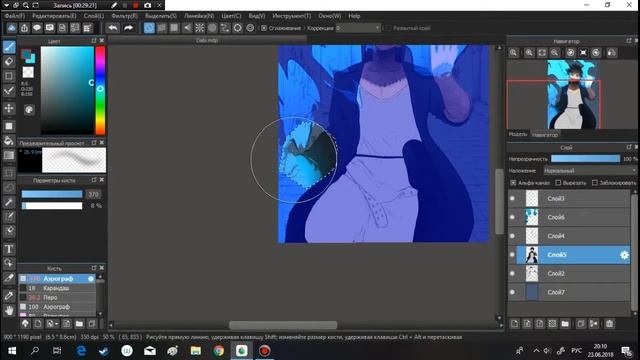Click the speech bubble icon in the top toolbar
The image size is (640, 360).
point(37,28)
